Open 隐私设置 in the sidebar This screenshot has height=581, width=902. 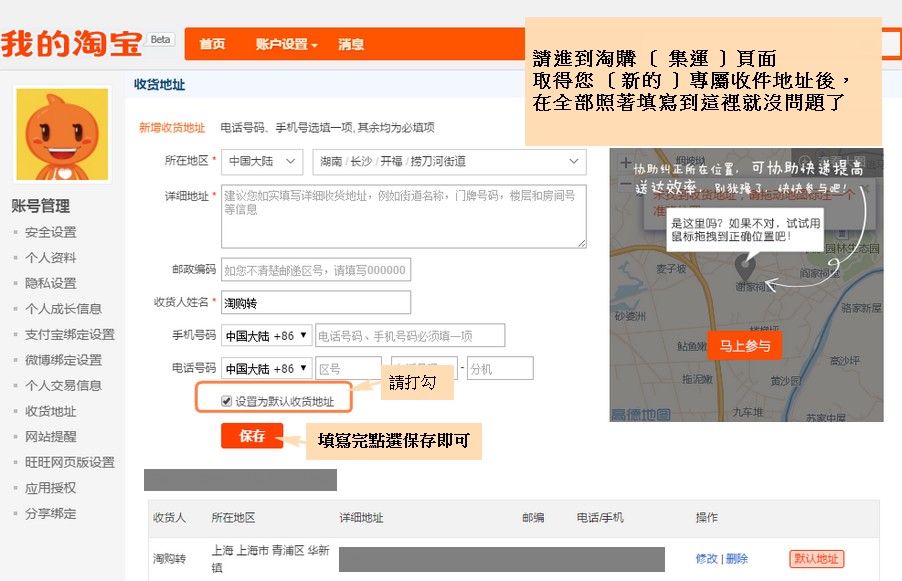point(51,283)
